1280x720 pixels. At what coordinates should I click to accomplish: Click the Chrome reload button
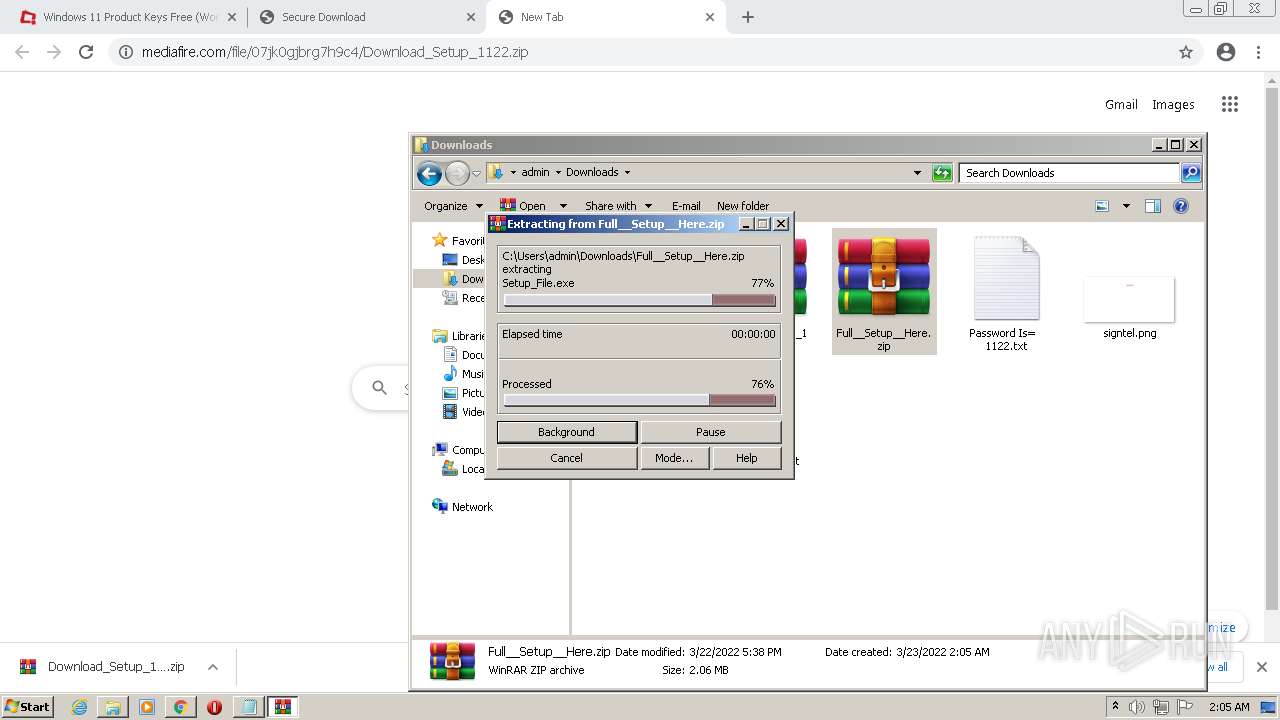[86, 52]
